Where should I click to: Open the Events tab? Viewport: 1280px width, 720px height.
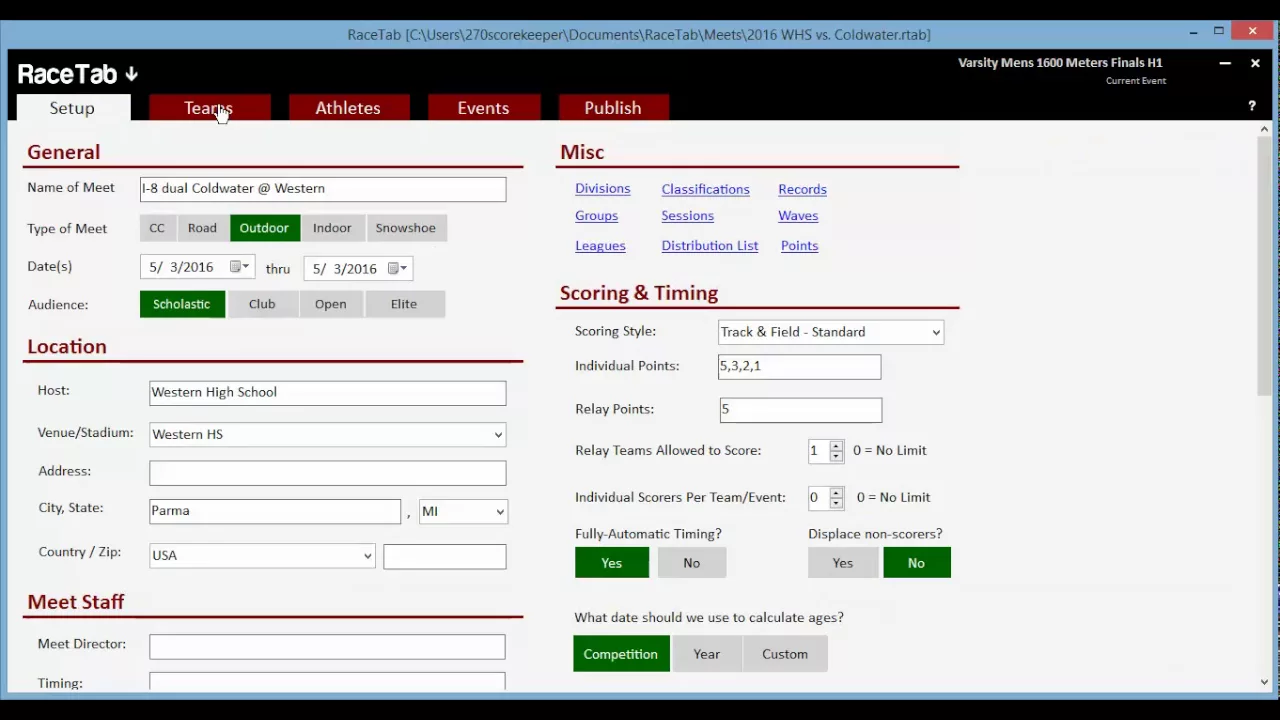click(483, 108)
